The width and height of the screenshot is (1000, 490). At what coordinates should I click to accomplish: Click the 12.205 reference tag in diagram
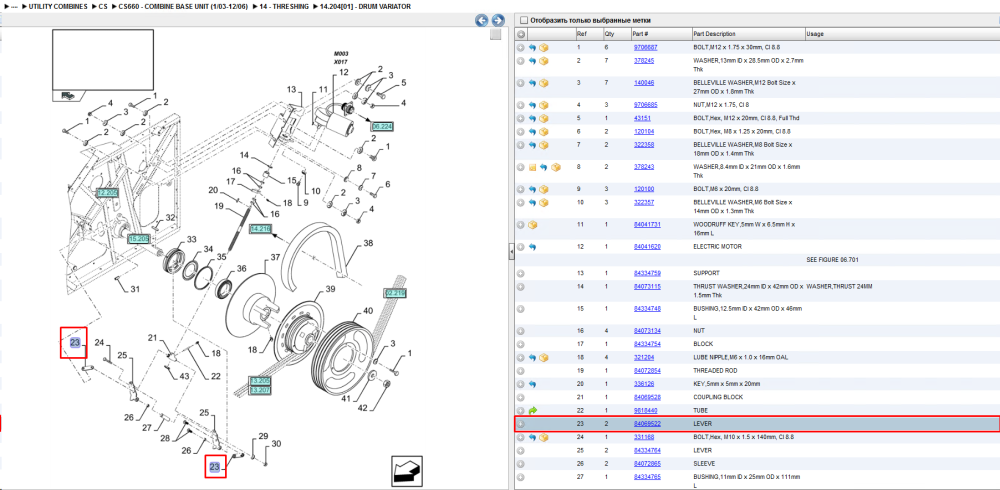click(x=107, y=192)
